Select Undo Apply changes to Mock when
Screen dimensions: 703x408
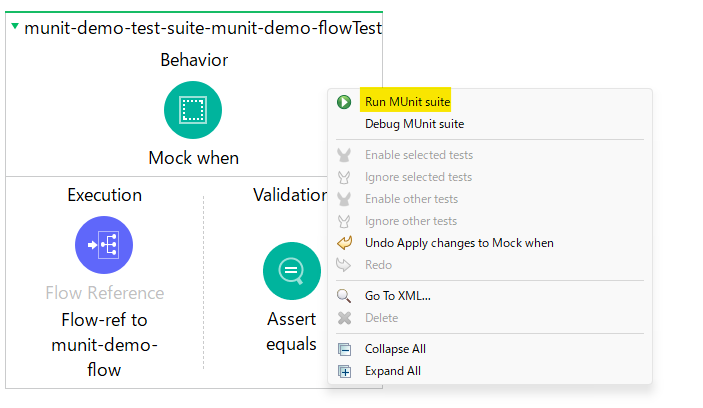(x=459, y=243)
